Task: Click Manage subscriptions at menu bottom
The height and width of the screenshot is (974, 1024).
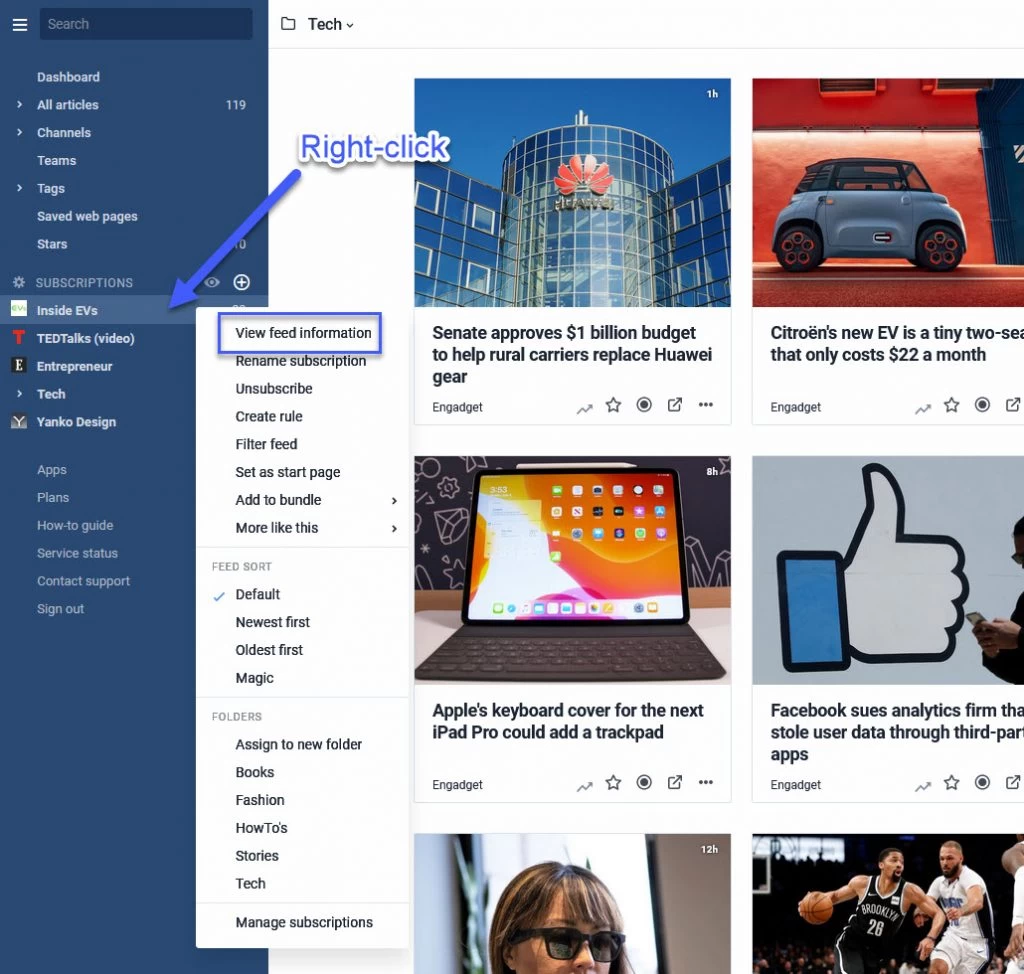Action: coord(303,922)
